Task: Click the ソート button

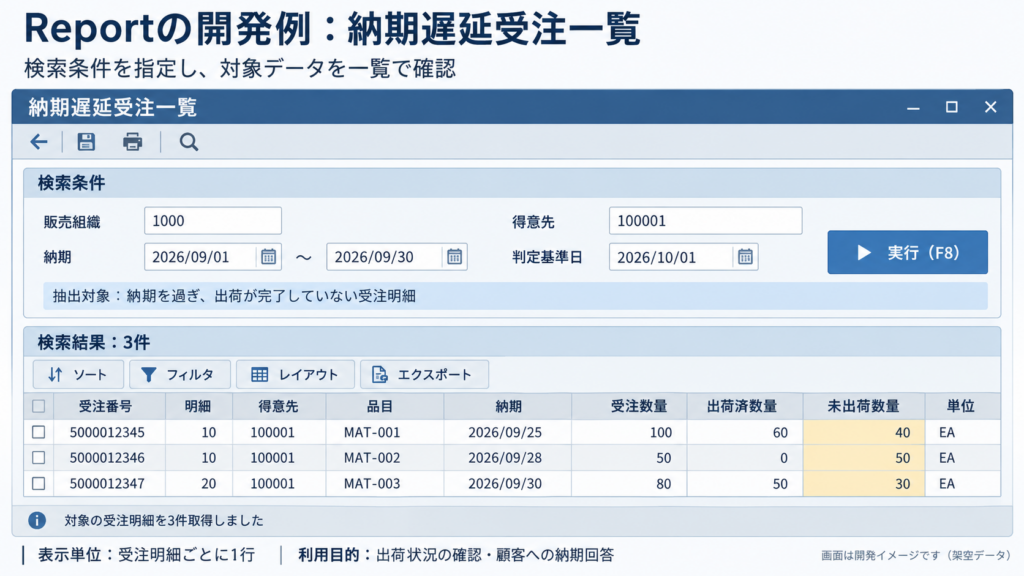Action: [78, 374]
